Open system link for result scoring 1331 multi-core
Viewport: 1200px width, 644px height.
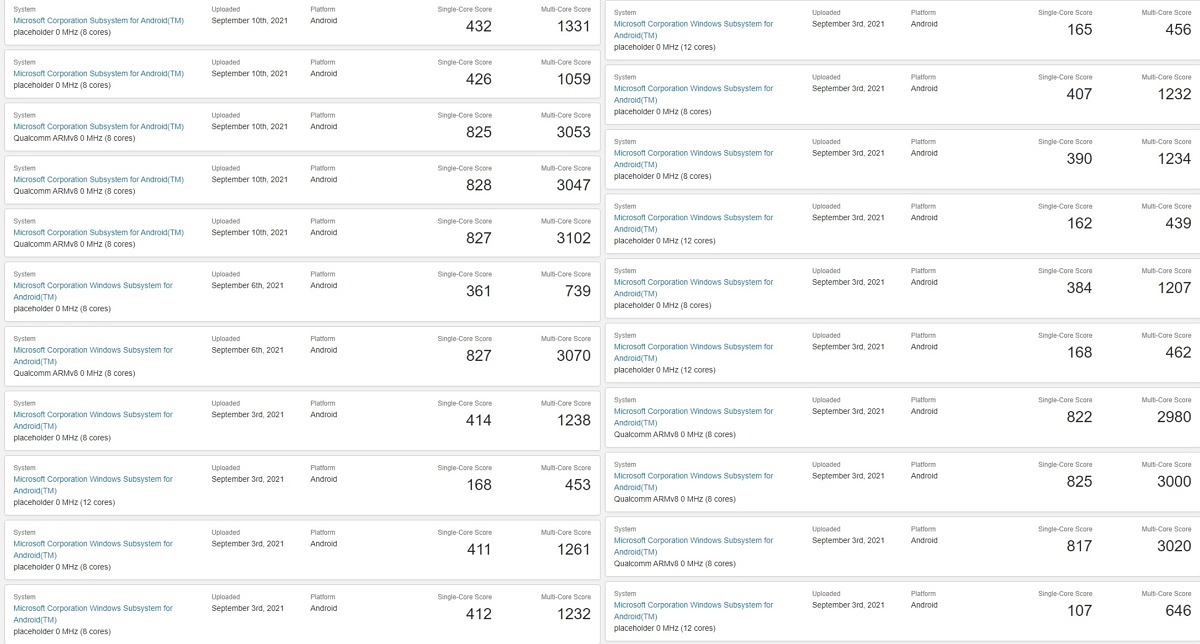[x=98, y=20]
